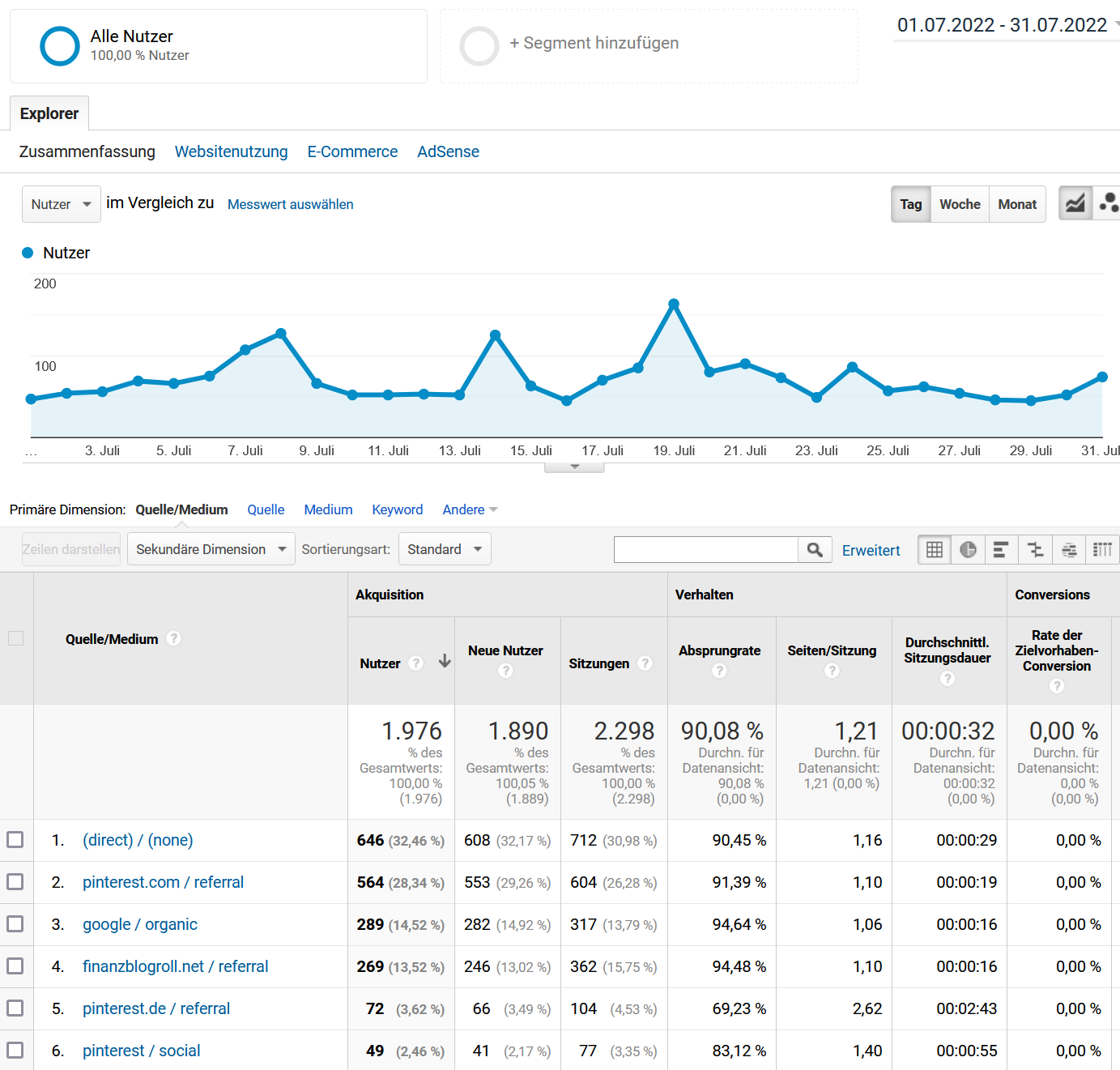The width and height of the screenshot is (1120, 1070).
Task: Open help for Quelle/Medium column
Action: point(173,638)
